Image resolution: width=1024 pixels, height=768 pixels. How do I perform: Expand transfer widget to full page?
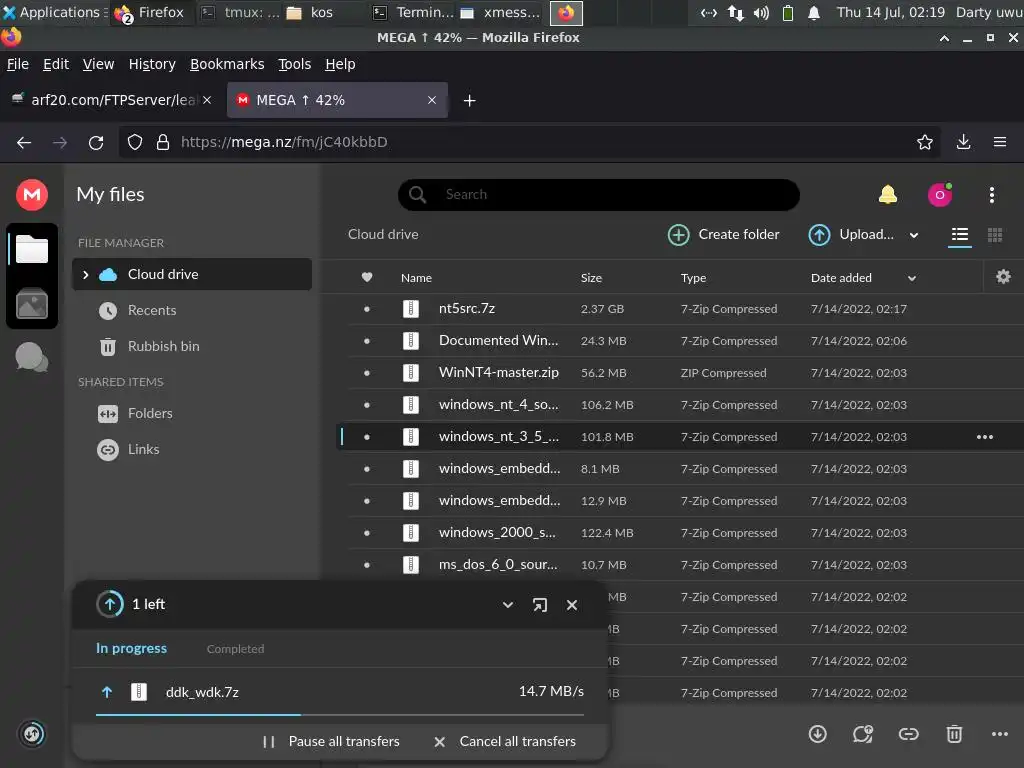[539, 605]
